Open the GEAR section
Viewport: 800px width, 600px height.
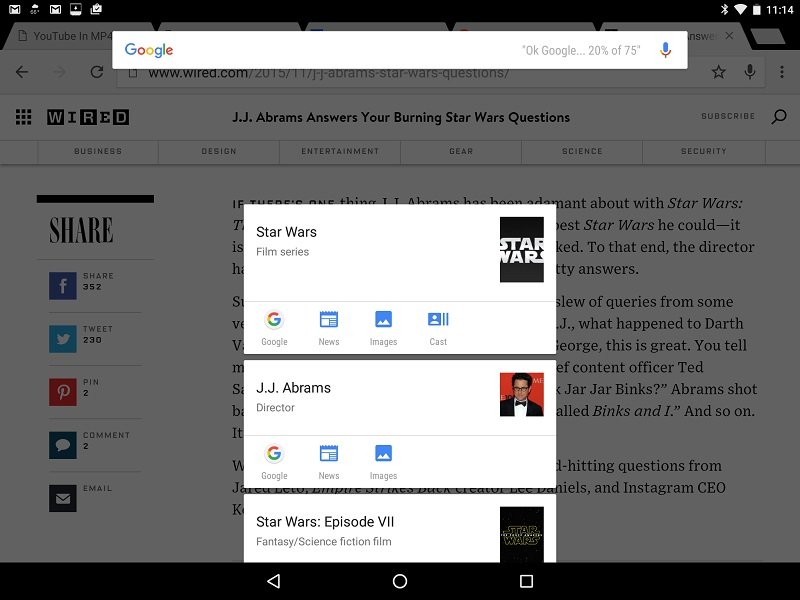(x=461, y=152)
